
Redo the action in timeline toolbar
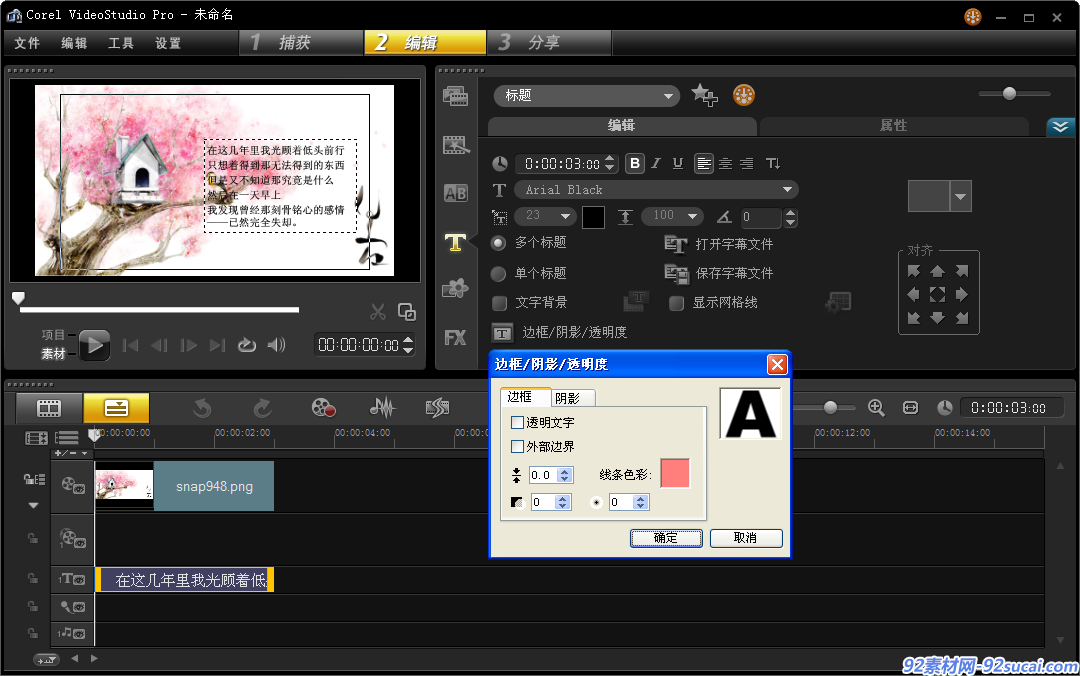pyautogui.click(x=262, y=408)
